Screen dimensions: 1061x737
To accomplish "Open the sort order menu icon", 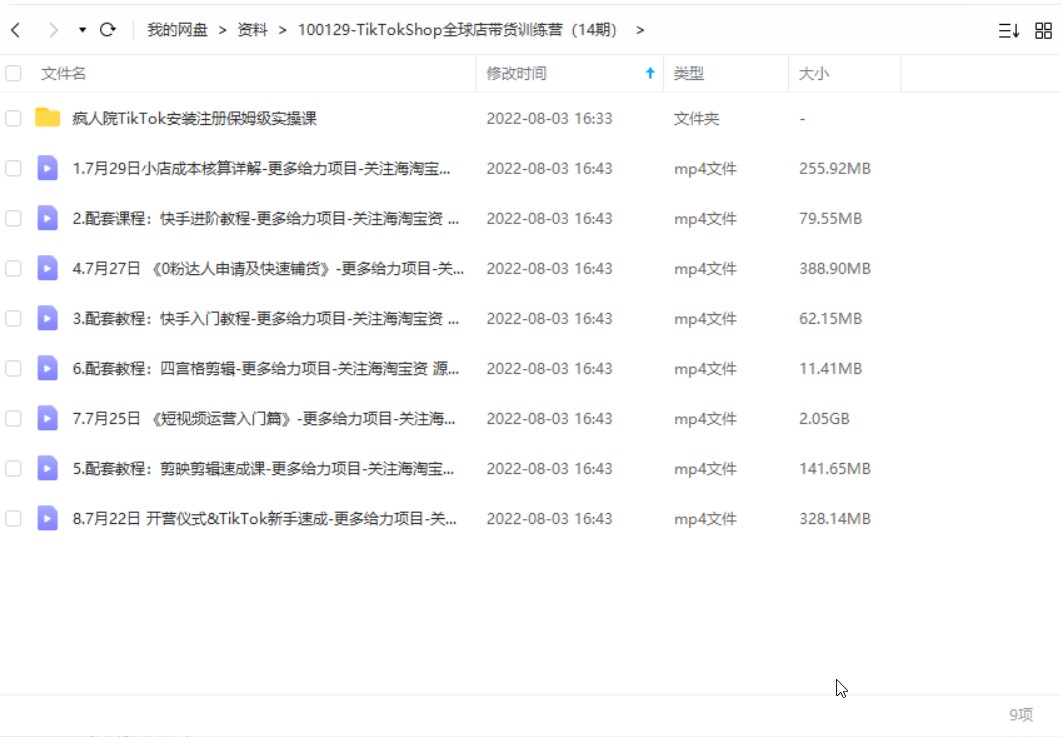I will tap(1008, 30).
